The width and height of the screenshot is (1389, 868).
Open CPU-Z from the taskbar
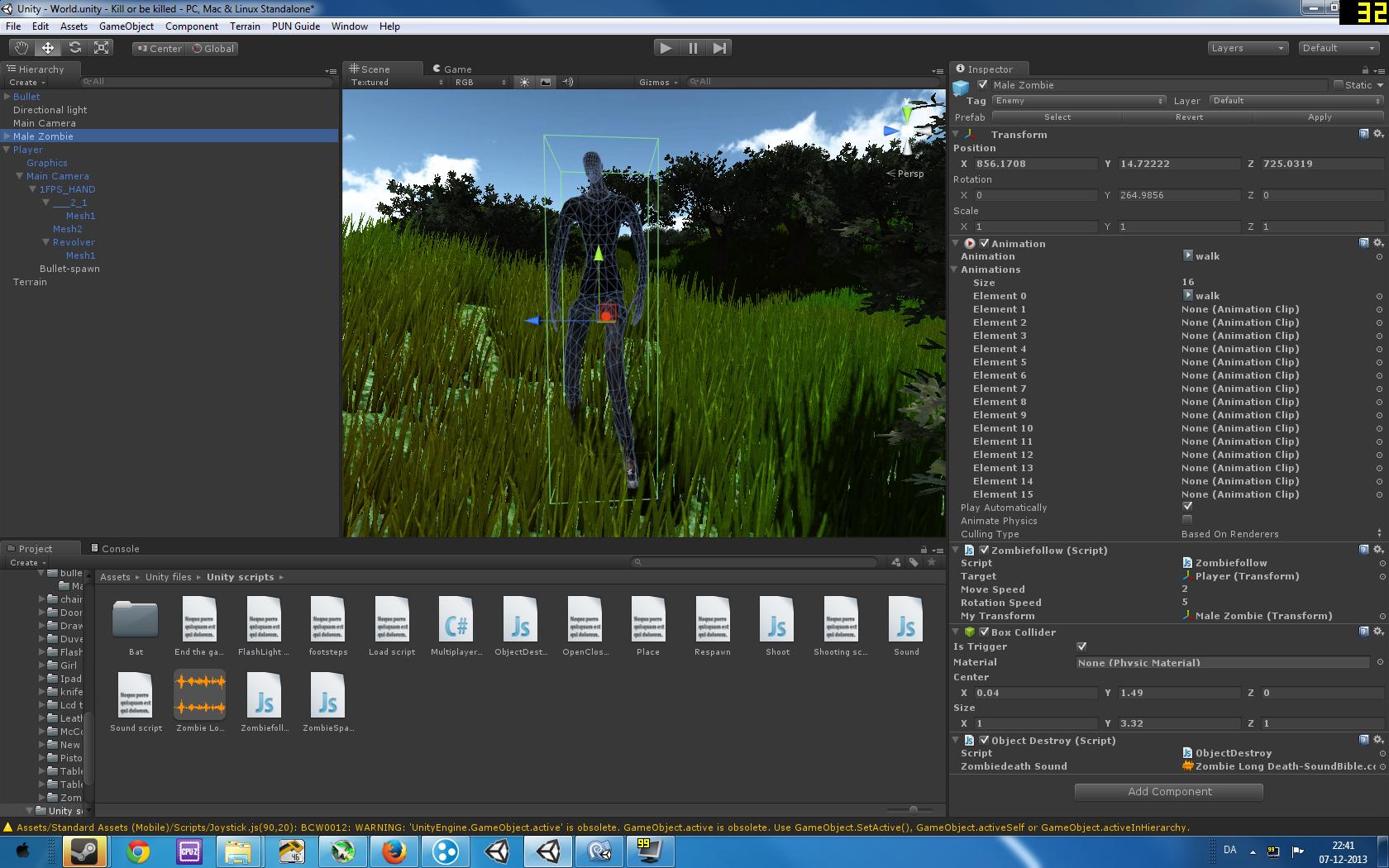coord(189,851)
